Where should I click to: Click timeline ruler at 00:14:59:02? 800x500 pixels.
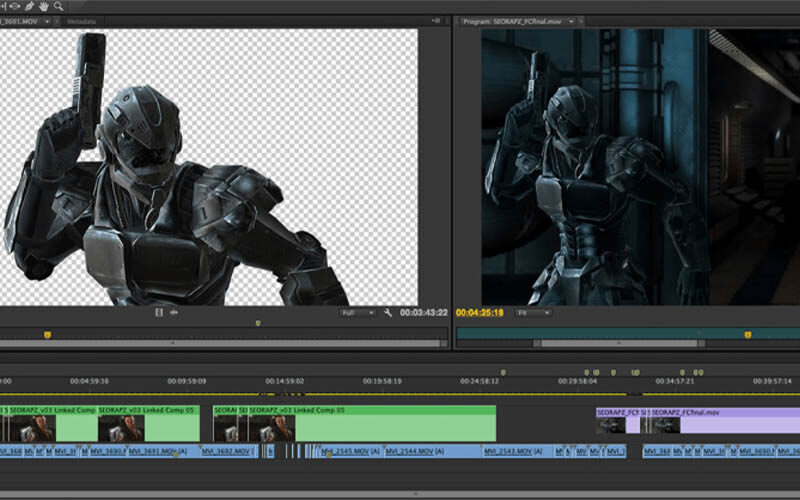tap(284, 381)
